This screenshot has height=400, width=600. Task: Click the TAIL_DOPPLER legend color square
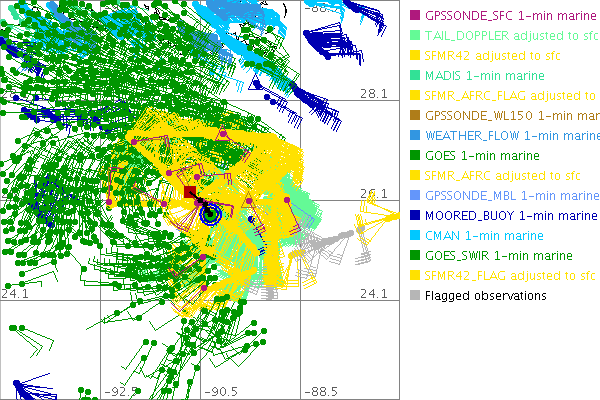pos(415,36)
